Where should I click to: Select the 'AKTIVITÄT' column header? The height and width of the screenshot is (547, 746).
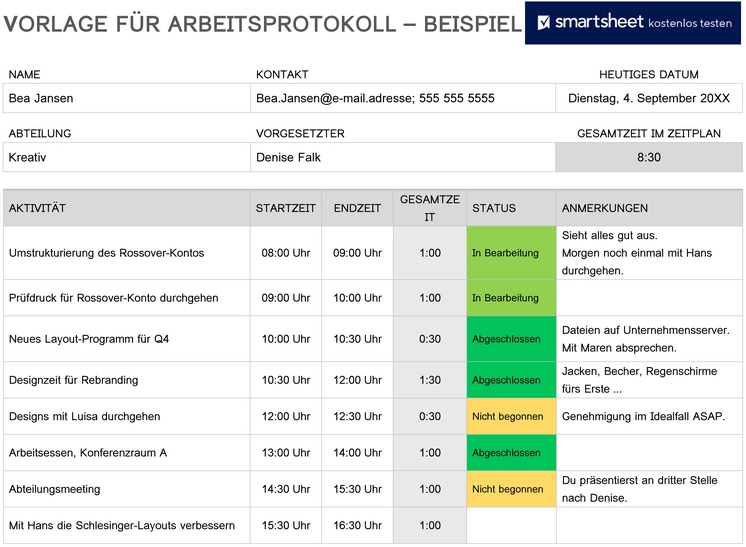(x=127, y=208)
